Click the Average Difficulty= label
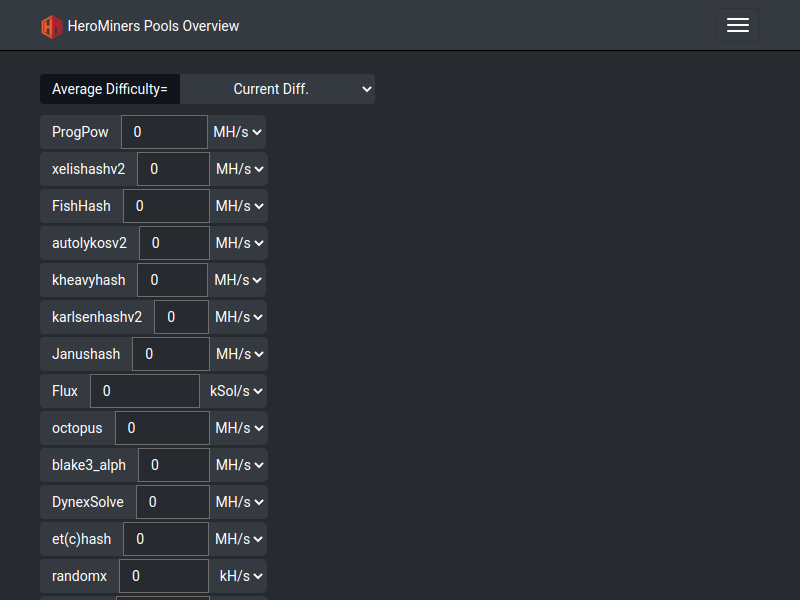Image resolution: width=800 pixels, height=600 pixels. pos(110,89)
